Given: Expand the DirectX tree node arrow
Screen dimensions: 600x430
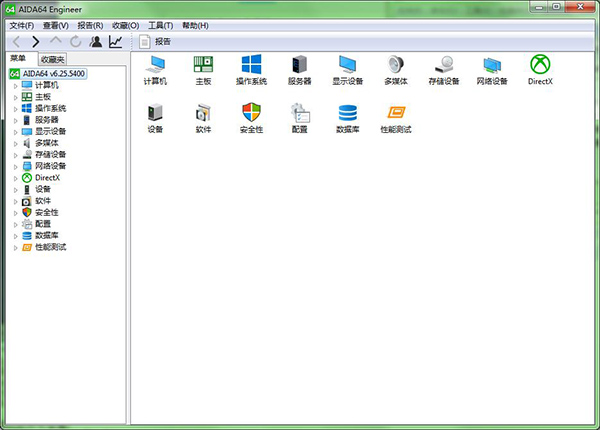Looking at the screenshot, I should pyautogui.click(x=16, y=178).
